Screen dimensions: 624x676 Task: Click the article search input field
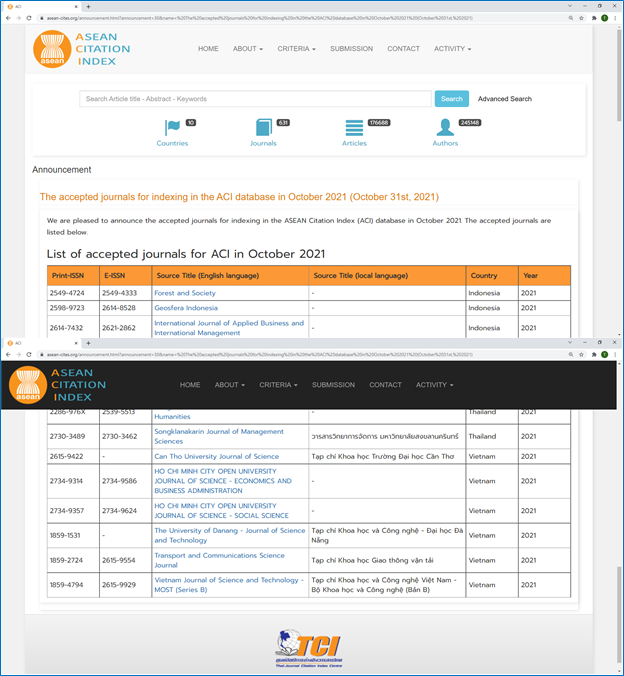click(255, 99)
